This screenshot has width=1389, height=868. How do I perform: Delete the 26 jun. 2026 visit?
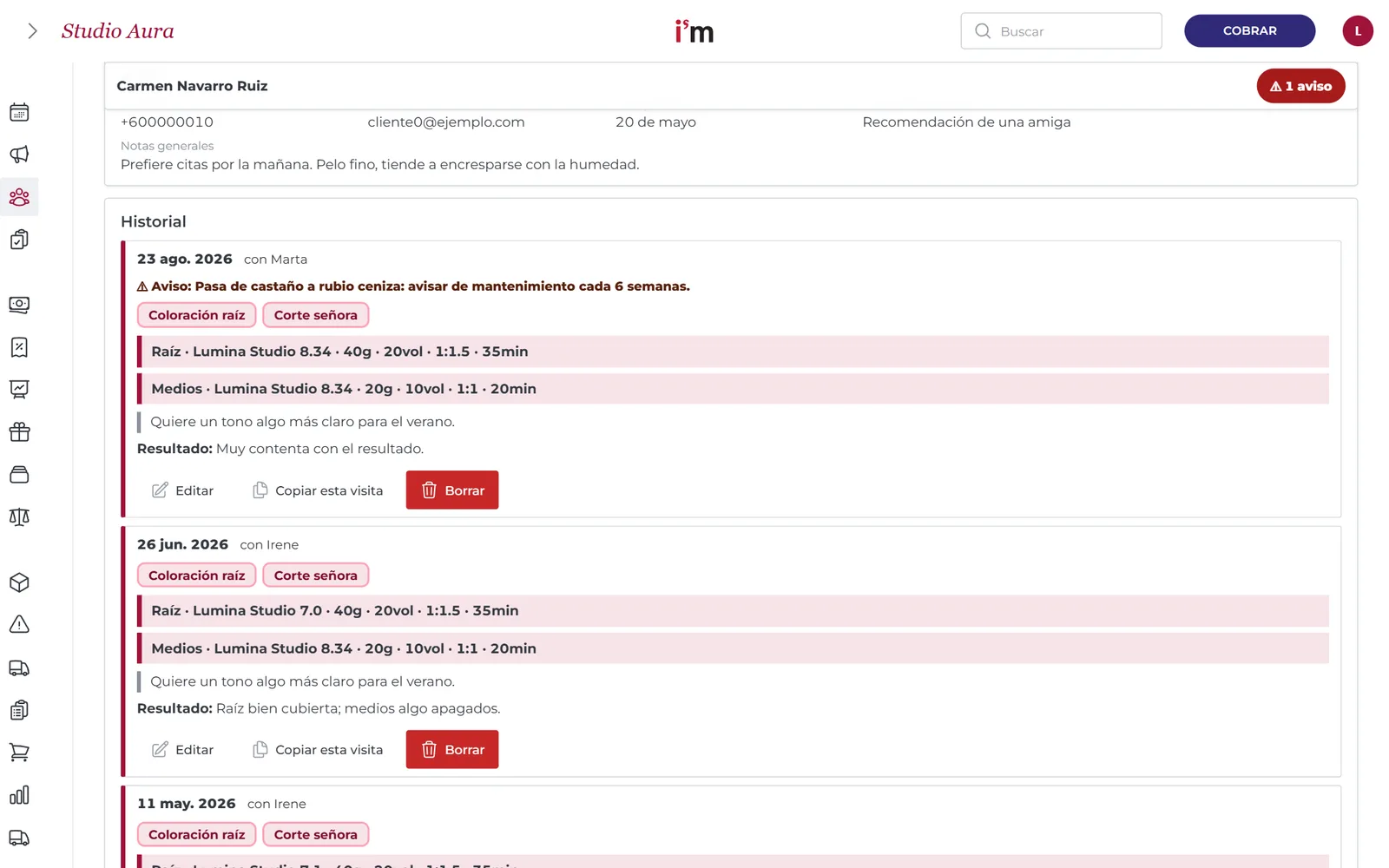(452, 750)
